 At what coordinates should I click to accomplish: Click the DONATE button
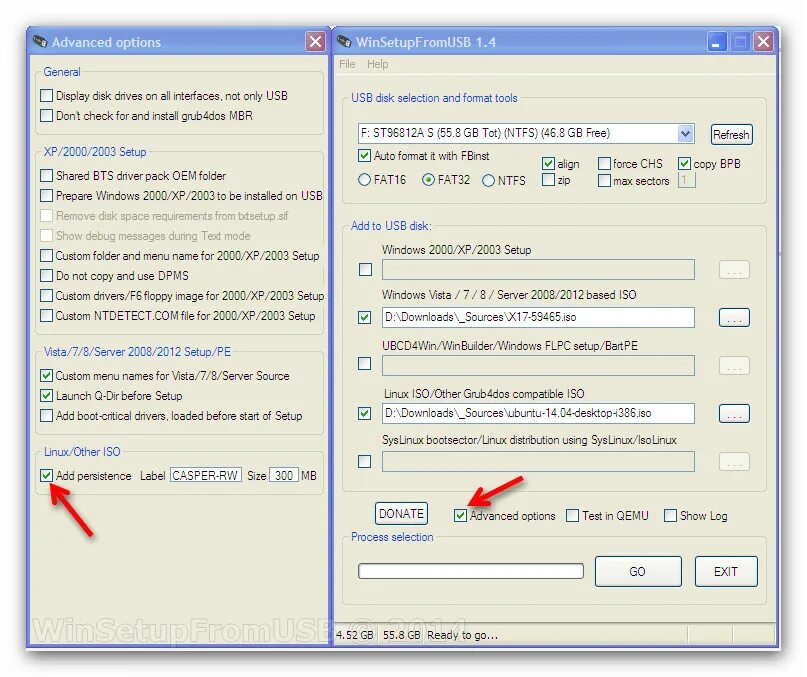click(401, 513)
